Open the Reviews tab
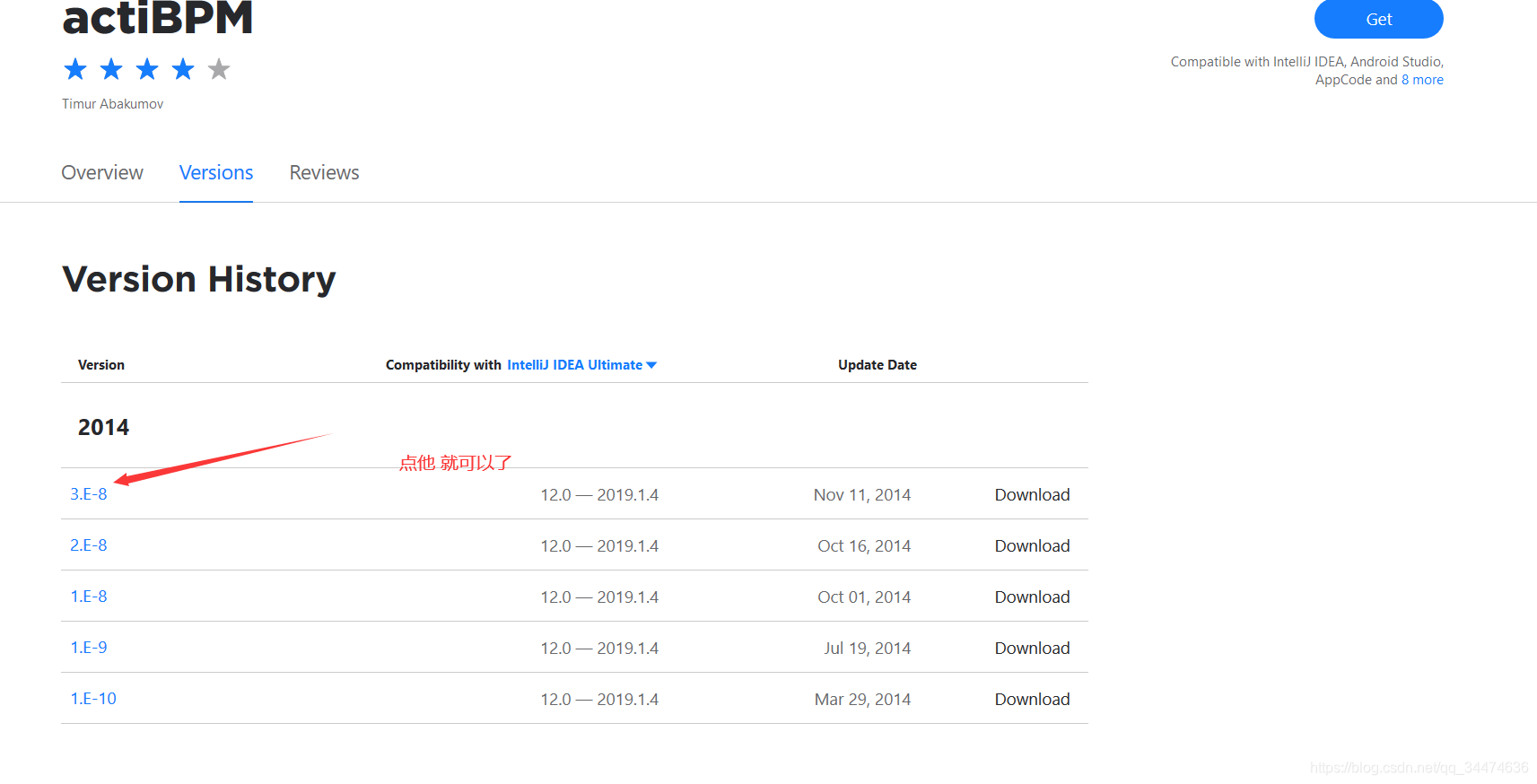 click(x=324, y=172)
